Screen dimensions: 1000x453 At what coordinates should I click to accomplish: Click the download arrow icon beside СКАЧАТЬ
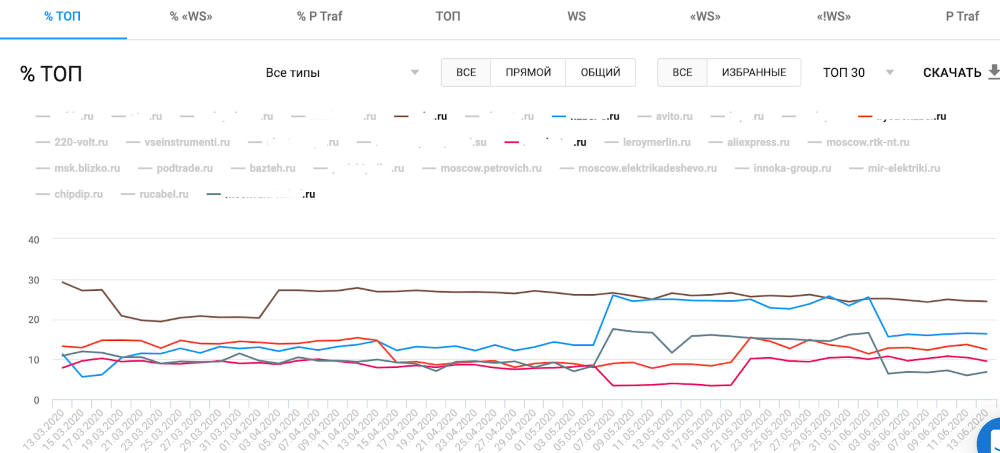point(992,72)
